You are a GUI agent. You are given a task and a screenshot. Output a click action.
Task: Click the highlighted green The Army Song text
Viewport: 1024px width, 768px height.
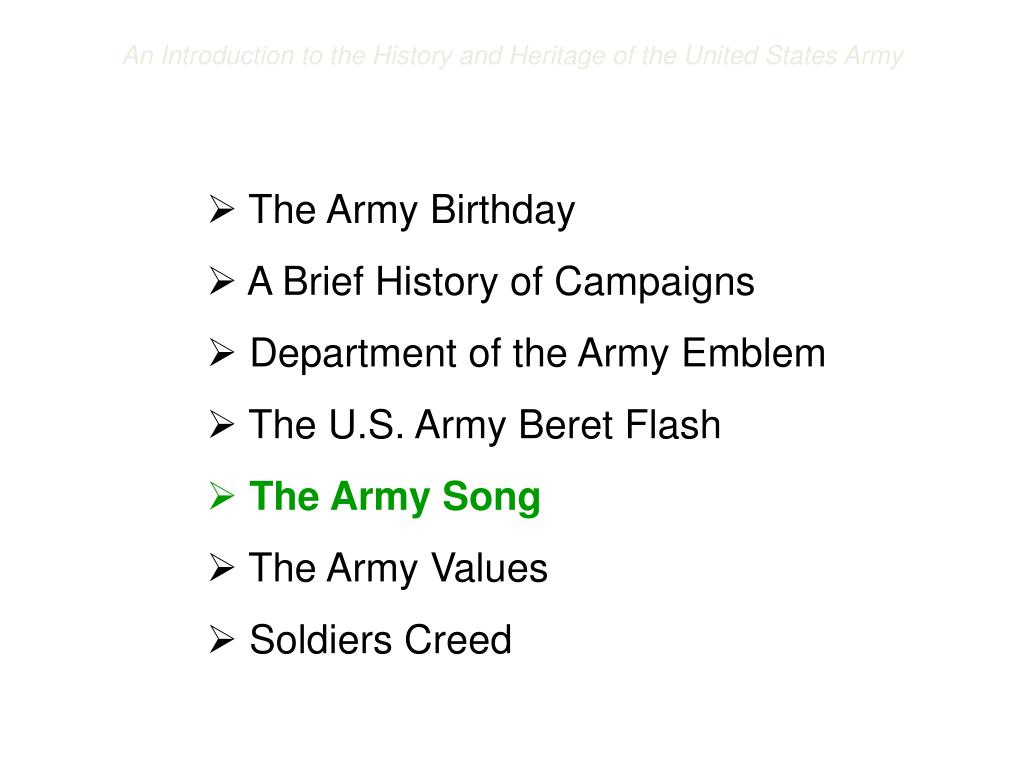click(x=395, y=497)
